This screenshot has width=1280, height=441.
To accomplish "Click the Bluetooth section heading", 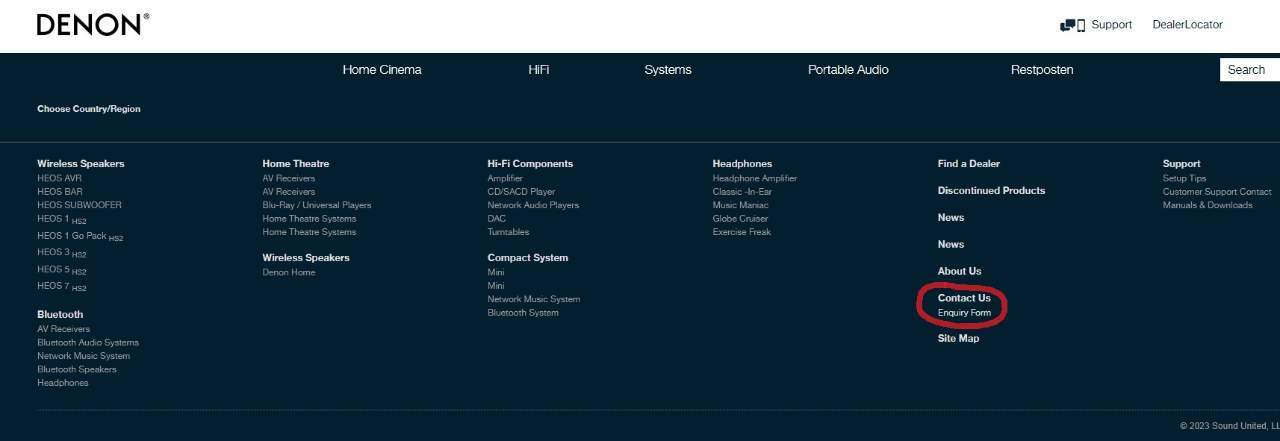I will [60, 314].
